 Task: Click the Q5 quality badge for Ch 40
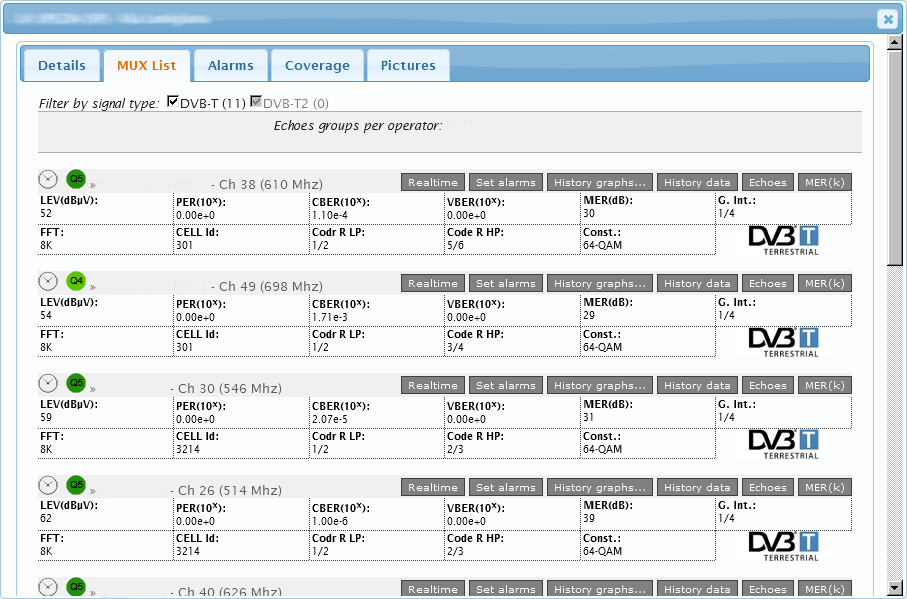pos(76,586)
